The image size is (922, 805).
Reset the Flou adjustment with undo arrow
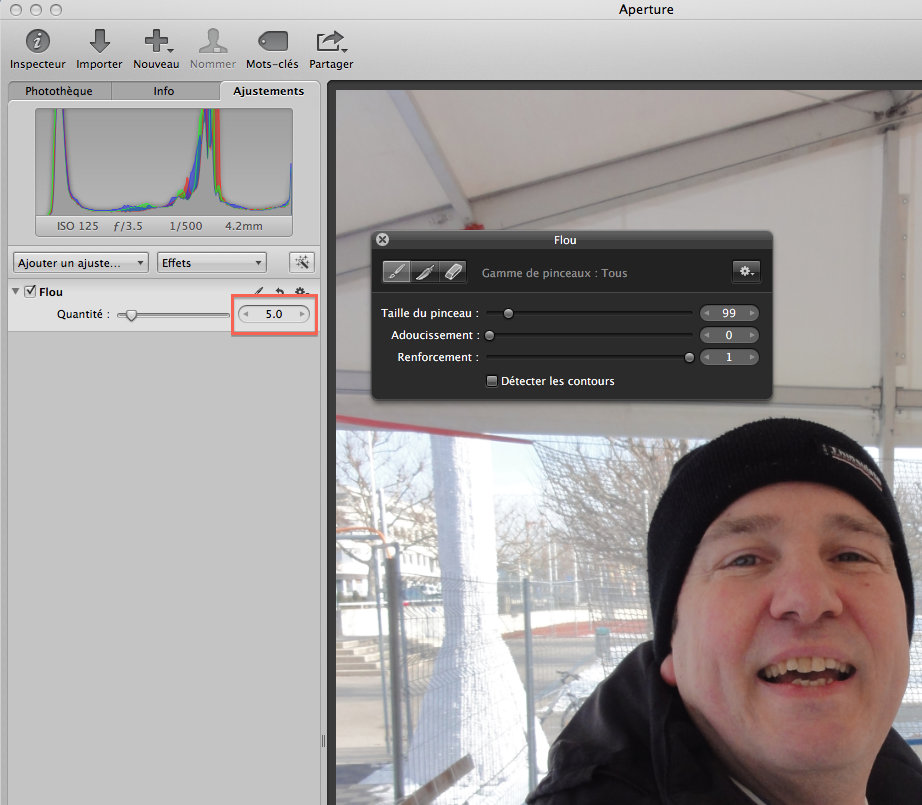tap(279, 292)
